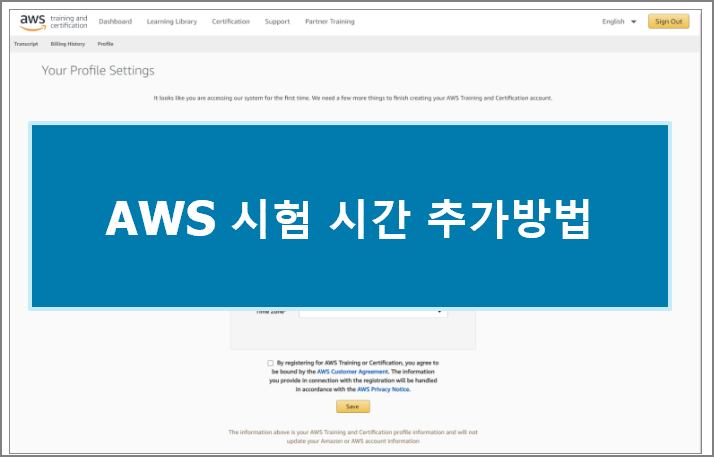Click the Save button
714x457 pixels.
(353, 406)
